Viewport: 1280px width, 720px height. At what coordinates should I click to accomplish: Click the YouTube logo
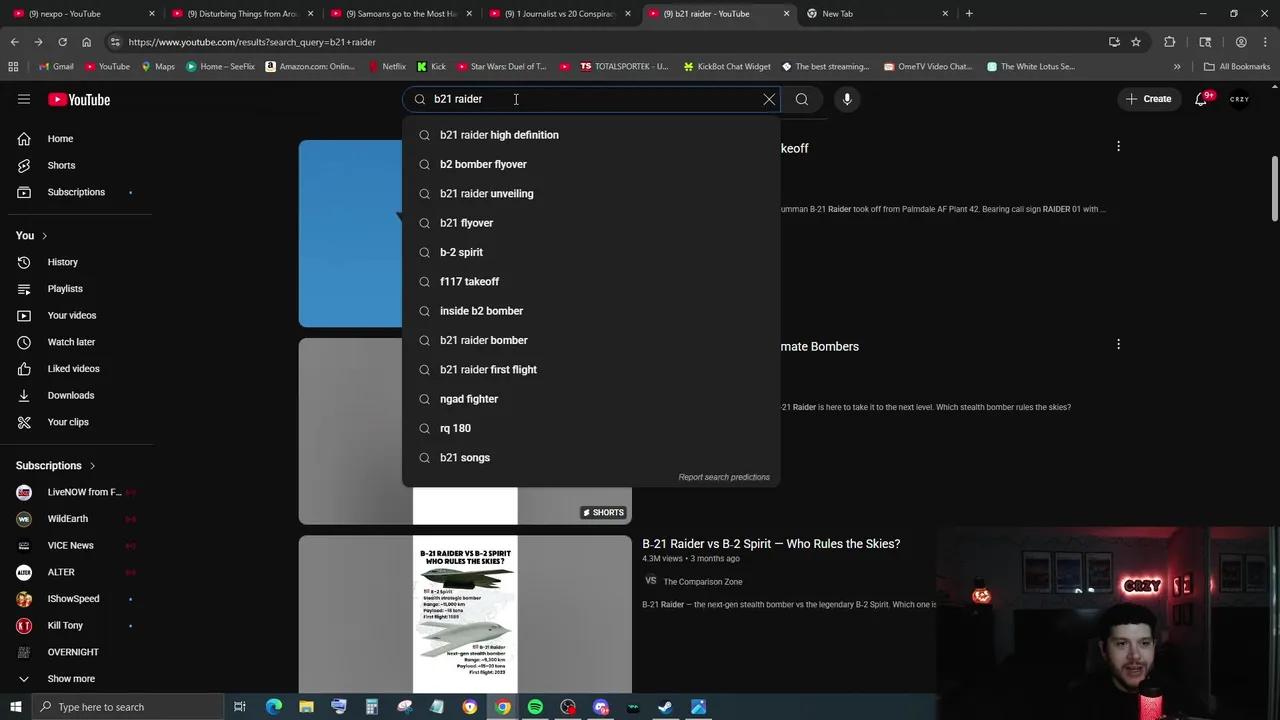click(79, 99)
